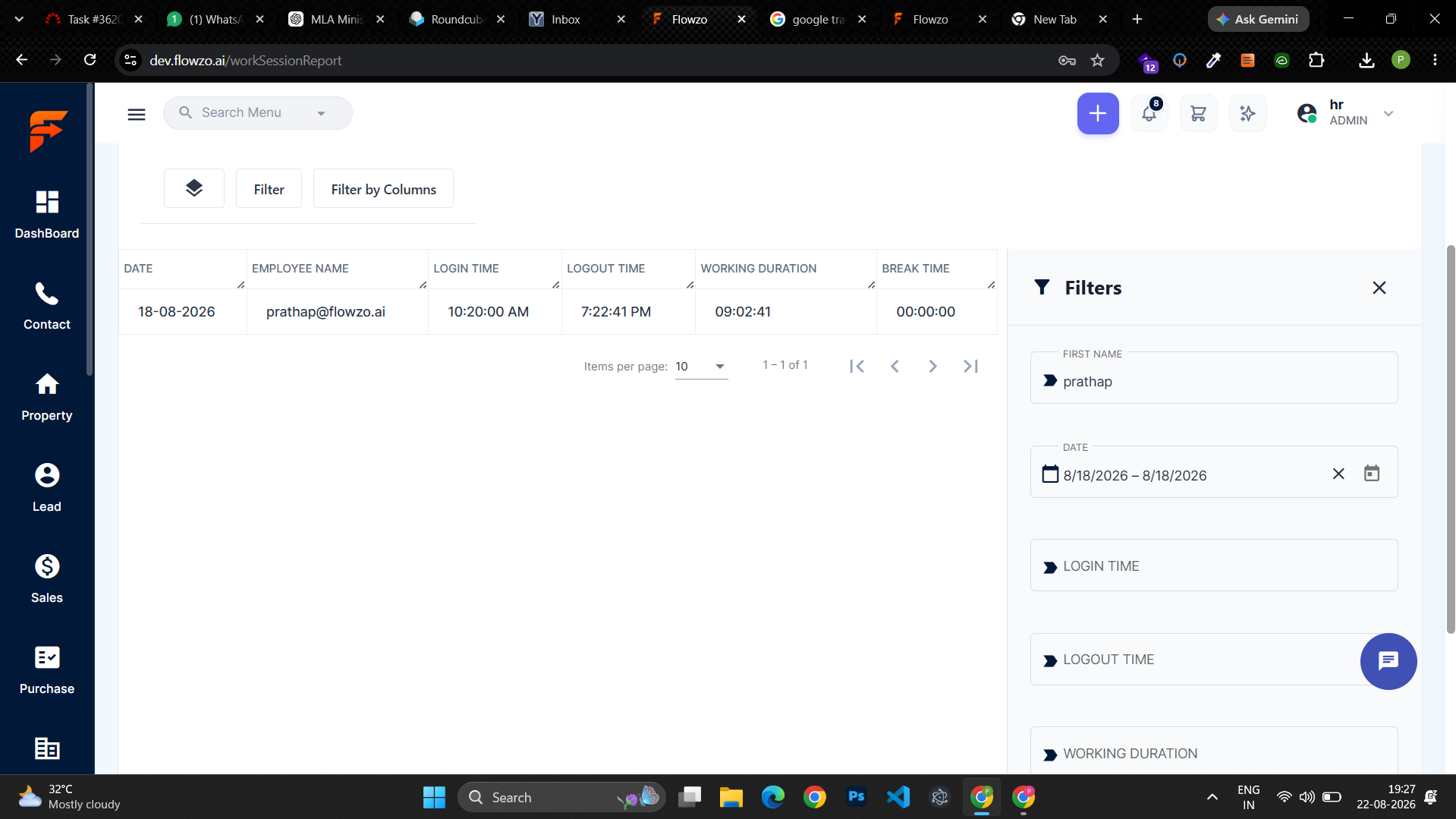Open the shopping cart icon

click(x=1198, y=114)
